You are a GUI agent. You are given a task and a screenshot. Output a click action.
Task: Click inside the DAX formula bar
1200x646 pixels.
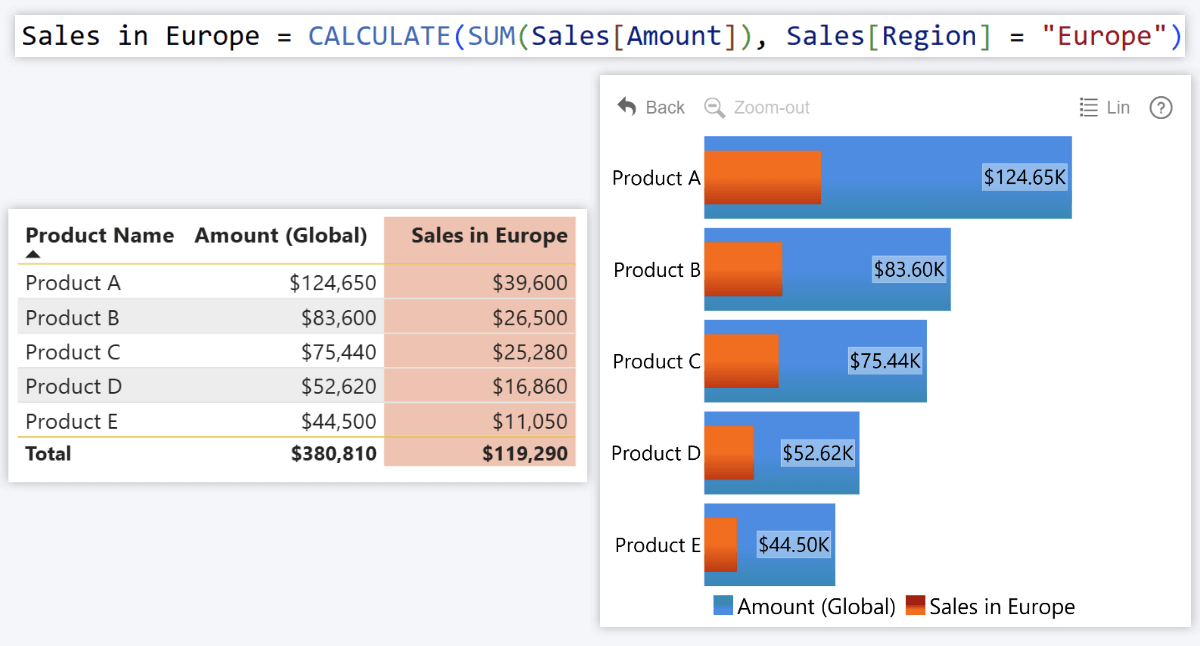point(602,36)
